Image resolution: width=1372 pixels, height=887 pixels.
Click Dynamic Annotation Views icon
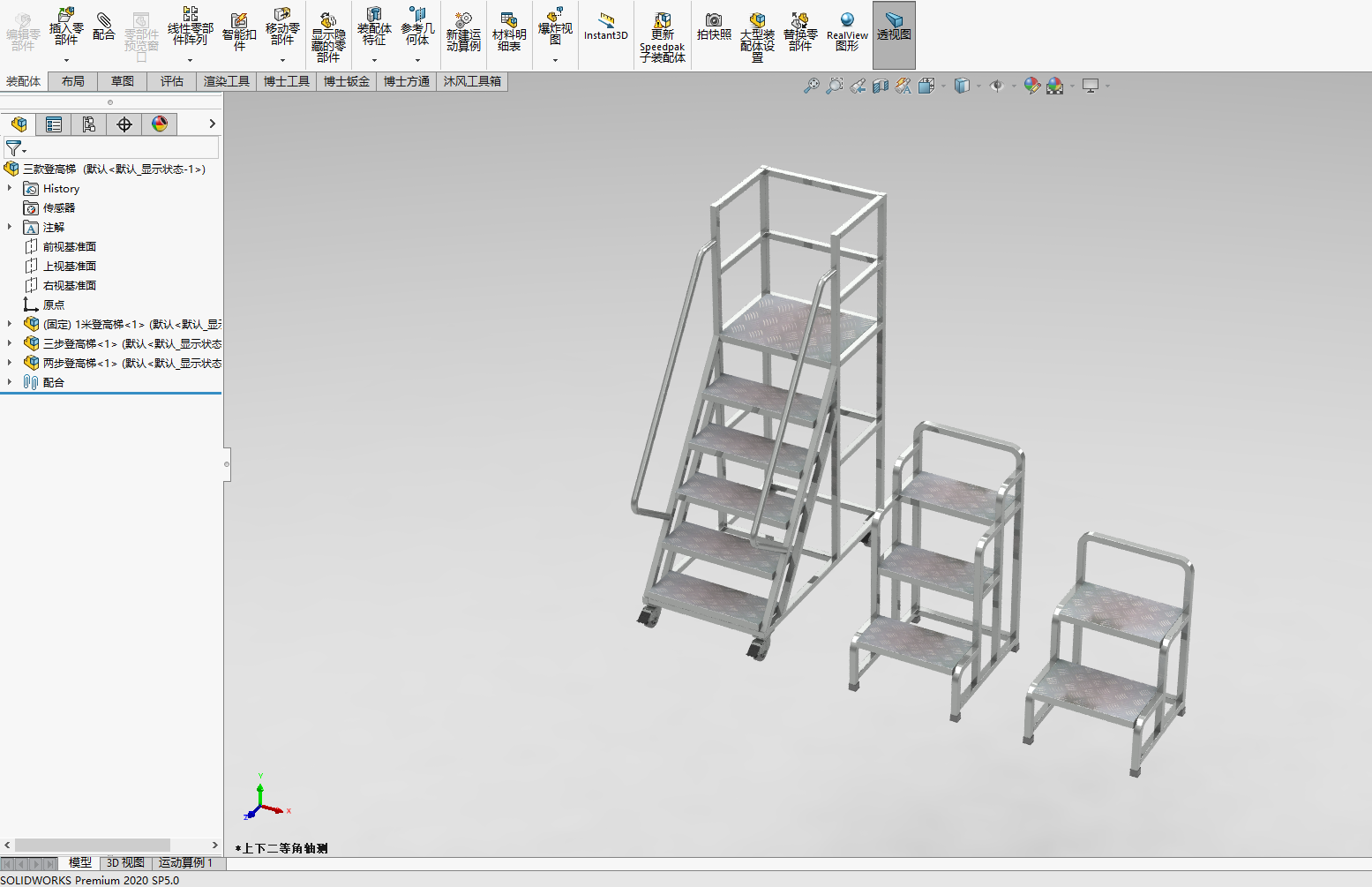pyautogui.click(x=903, y=86)
